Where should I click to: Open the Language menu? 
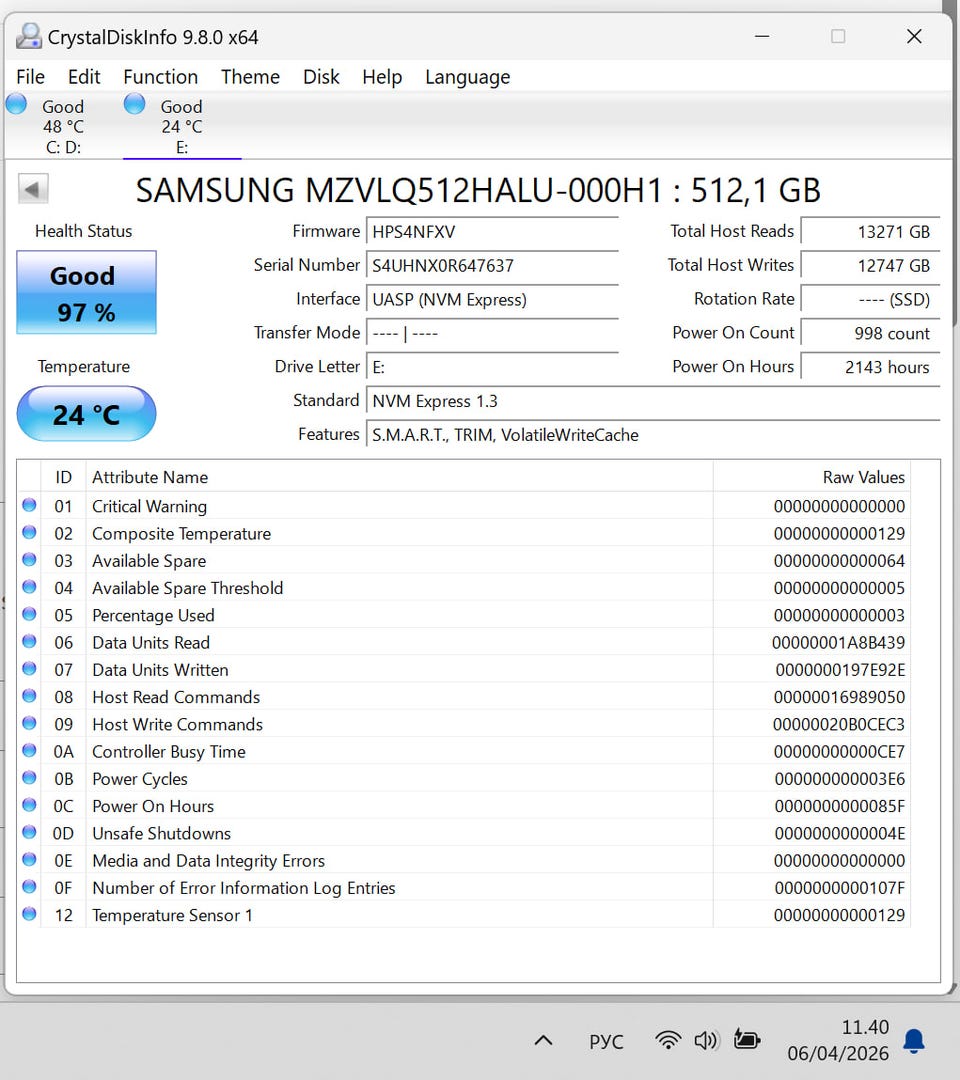pyautogui.click(x=467, y=77)
